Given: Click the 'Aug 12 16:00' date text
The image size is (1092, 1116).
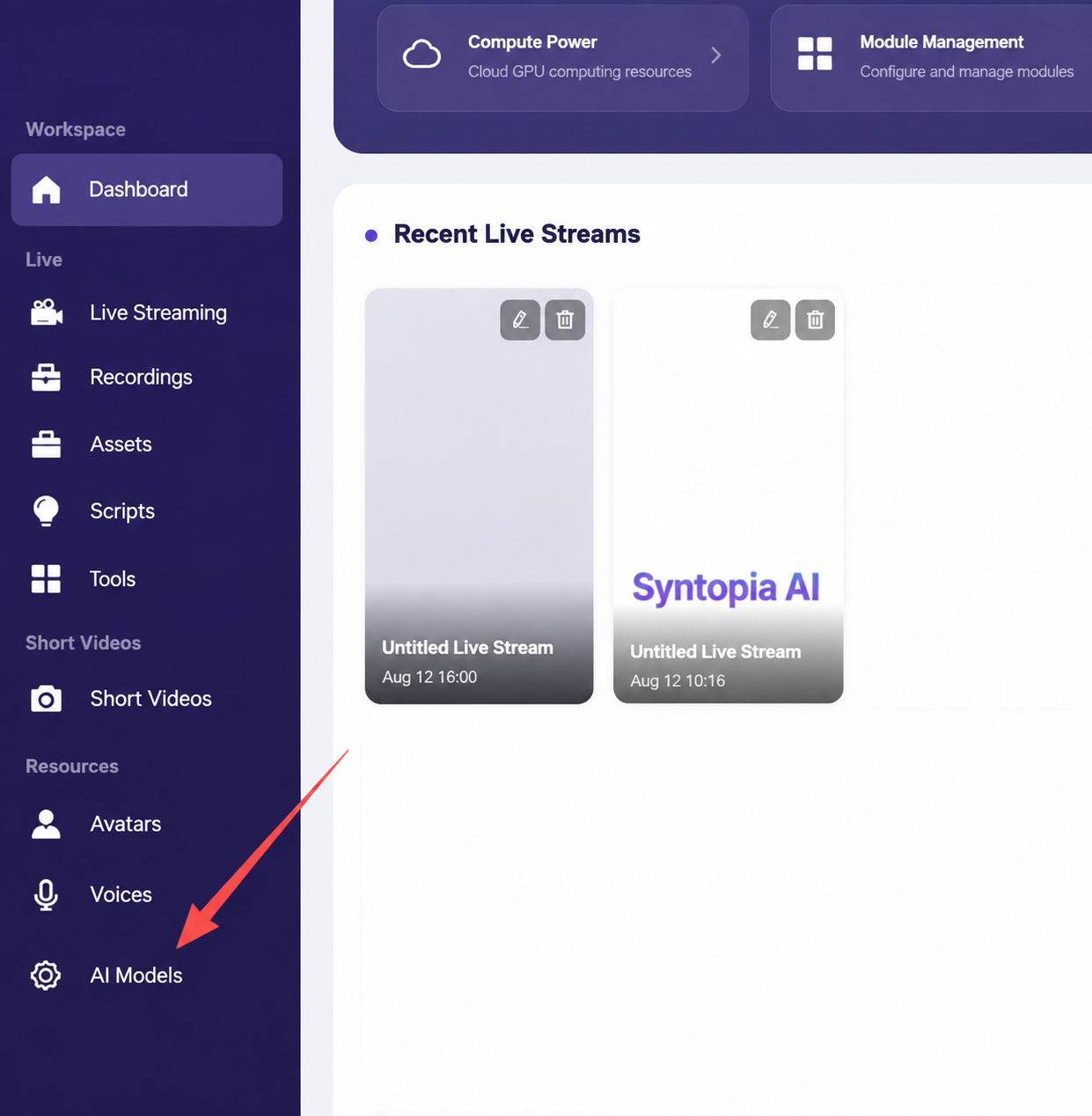Looking at the screenshot, I should tap(429, 677).
